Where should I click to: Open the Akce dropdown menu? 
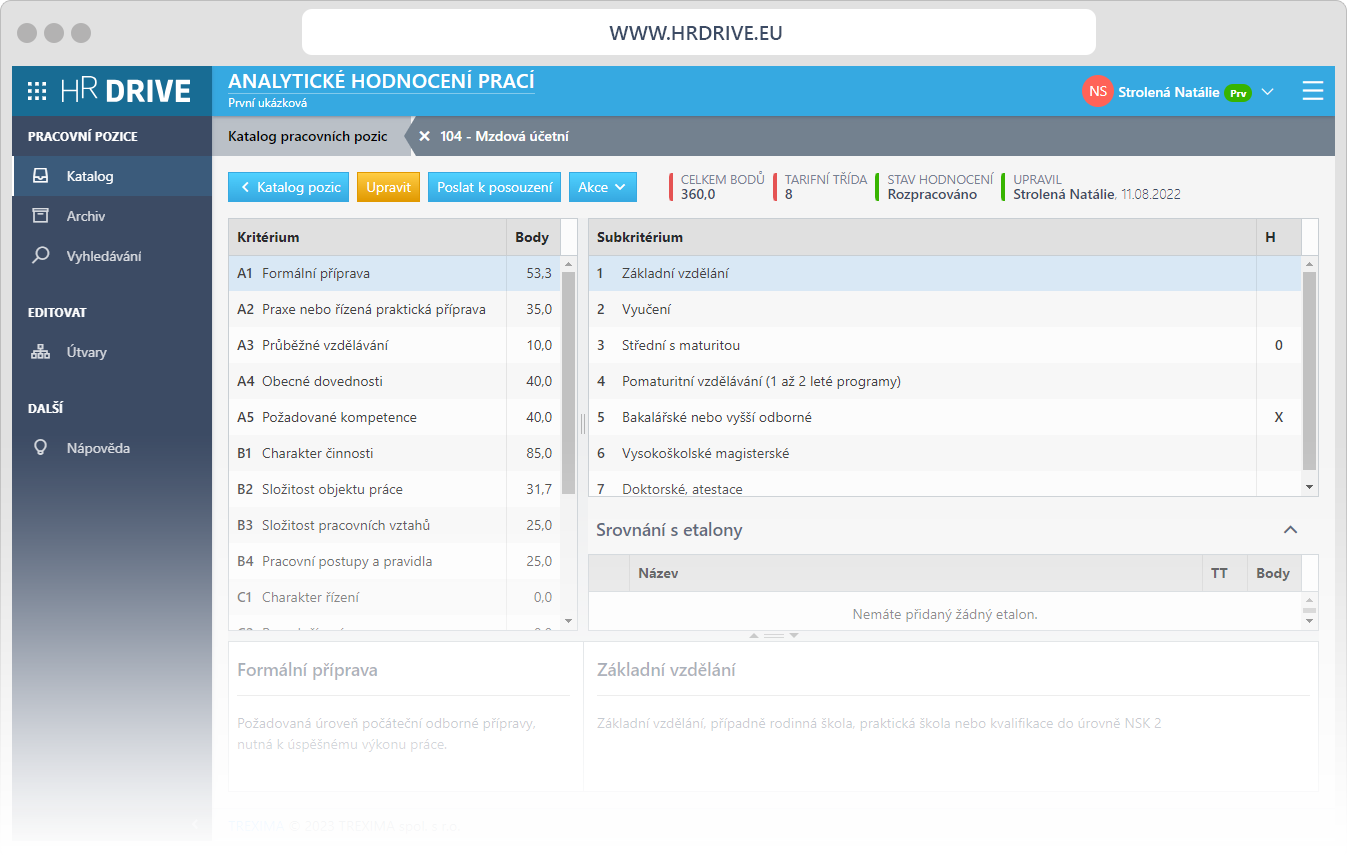click(602, 187)
